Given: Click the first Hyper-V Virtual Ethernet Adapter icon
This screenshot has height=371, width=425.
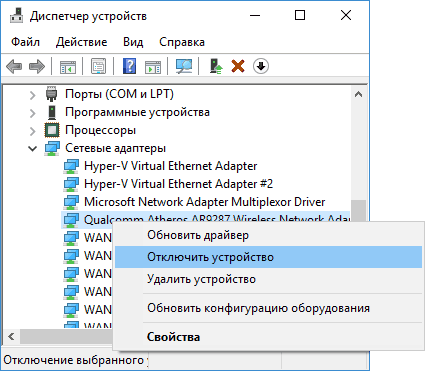Looking at the screenshot, I should coord(71,166).
